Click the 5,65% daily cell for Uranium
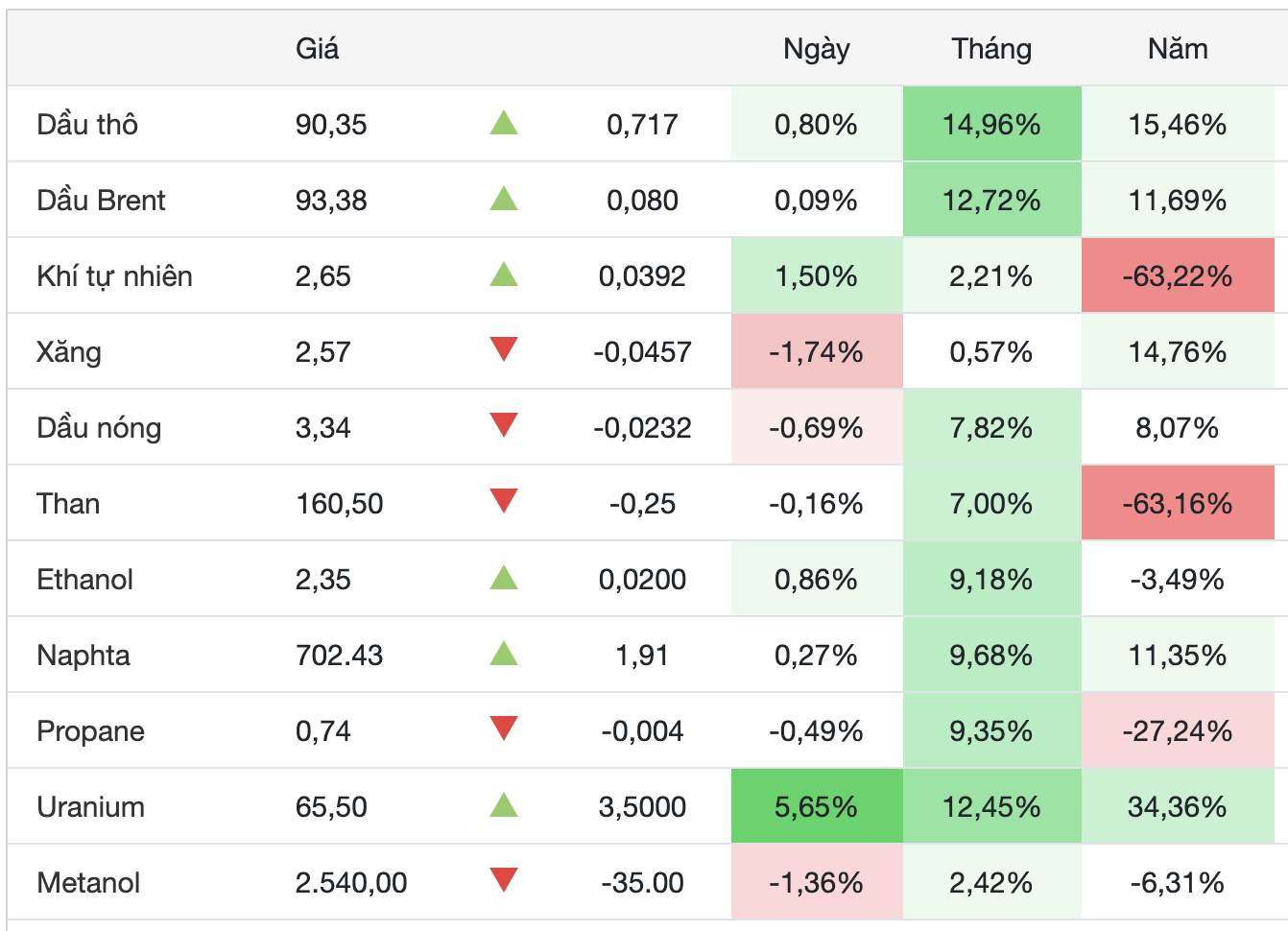 [817, 806]
